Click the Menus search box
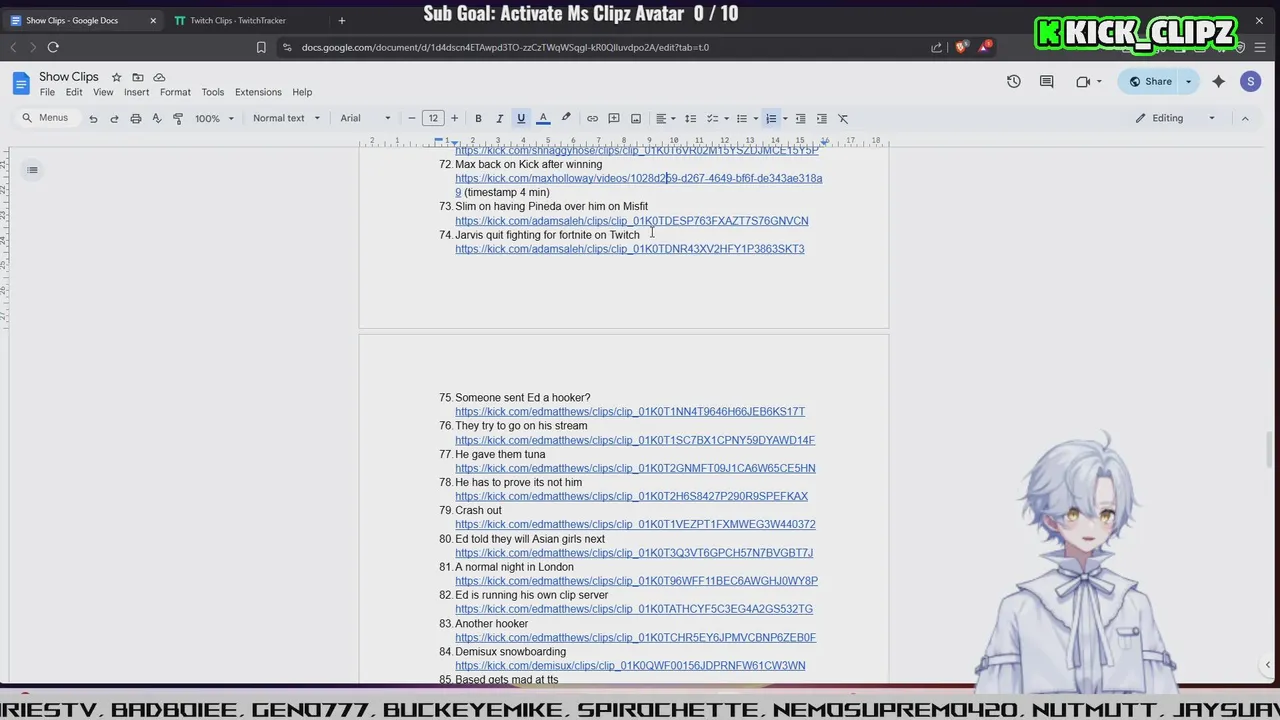Image resolution: width=1280 pixels, height=720 pixels. click(x=46, y=118)
